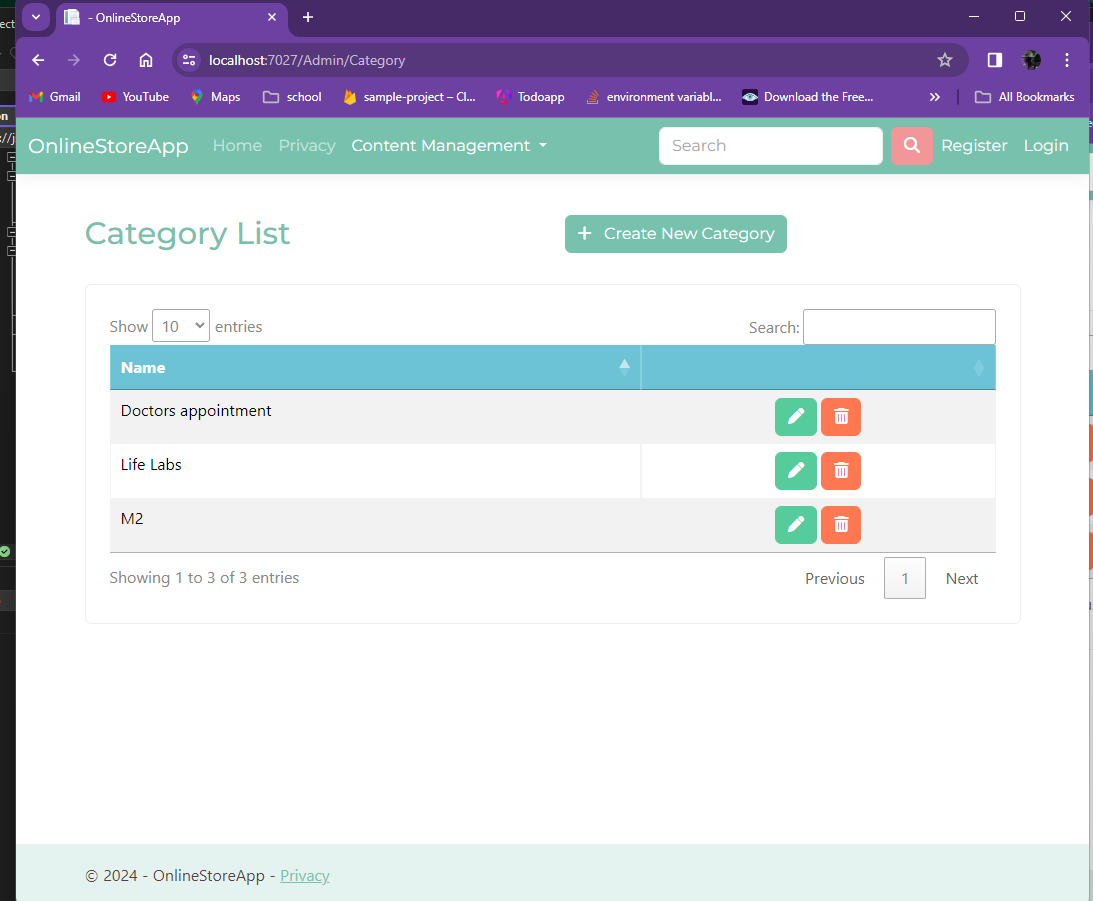The image size is (1093, 901).
Task: Remove the M2 category with trash icon
Action: (x=841, y=525)
